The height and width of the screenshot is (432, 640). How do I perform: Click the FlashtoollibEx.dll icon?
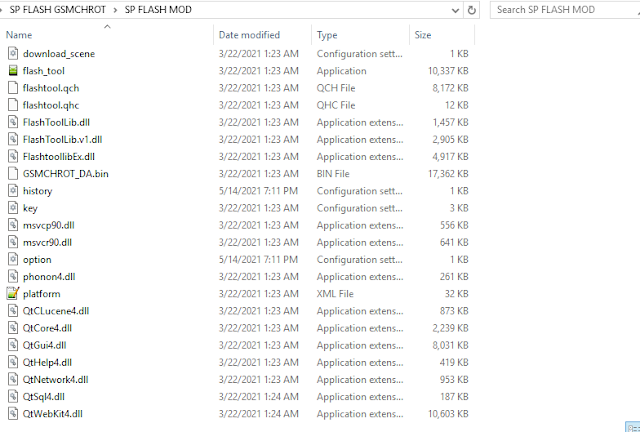[x=13, y=156]
